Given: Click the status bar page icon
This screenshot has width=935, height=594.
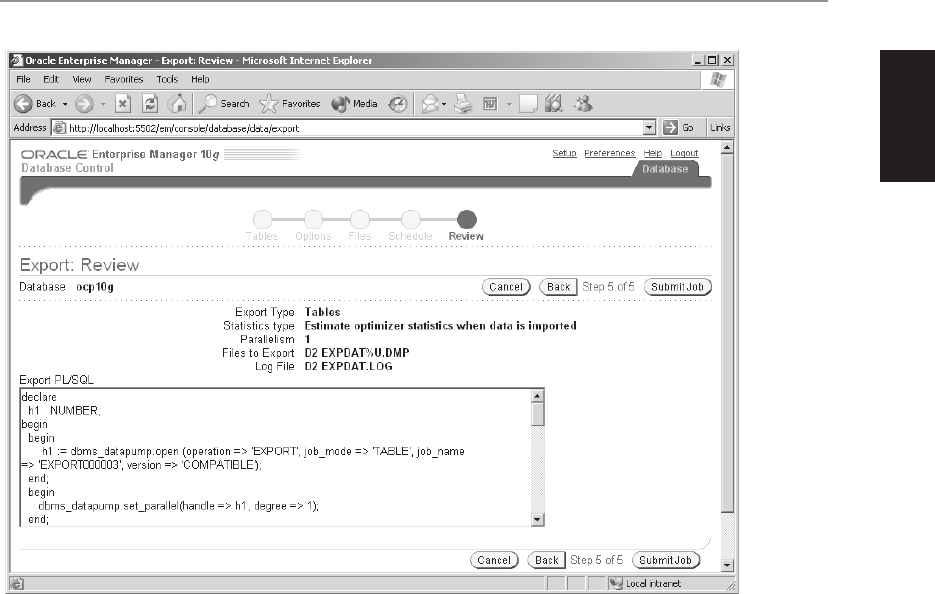Looking at the screenshot, I should point(17,583).
